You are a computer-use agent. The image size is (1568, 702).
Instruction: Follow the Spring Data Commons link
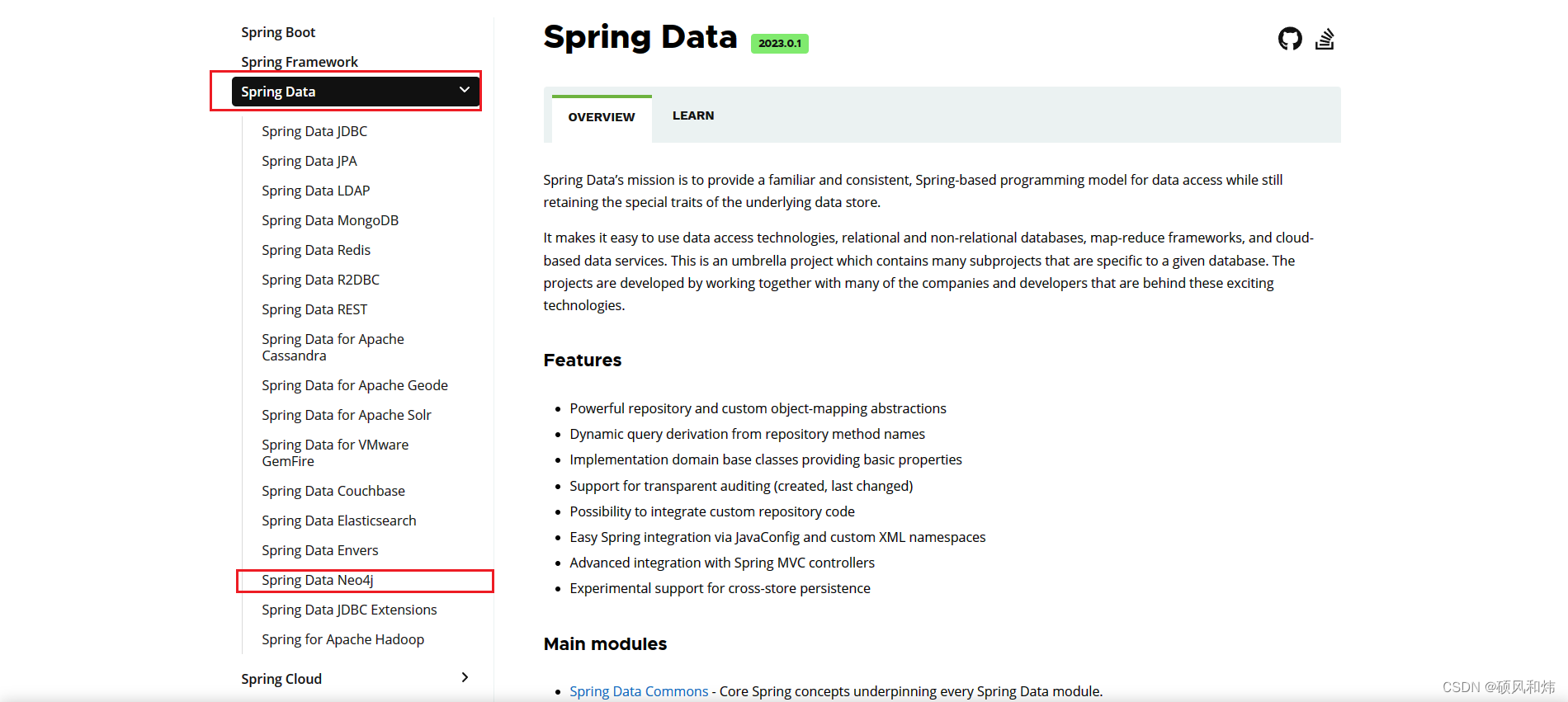tap(639, 691)
